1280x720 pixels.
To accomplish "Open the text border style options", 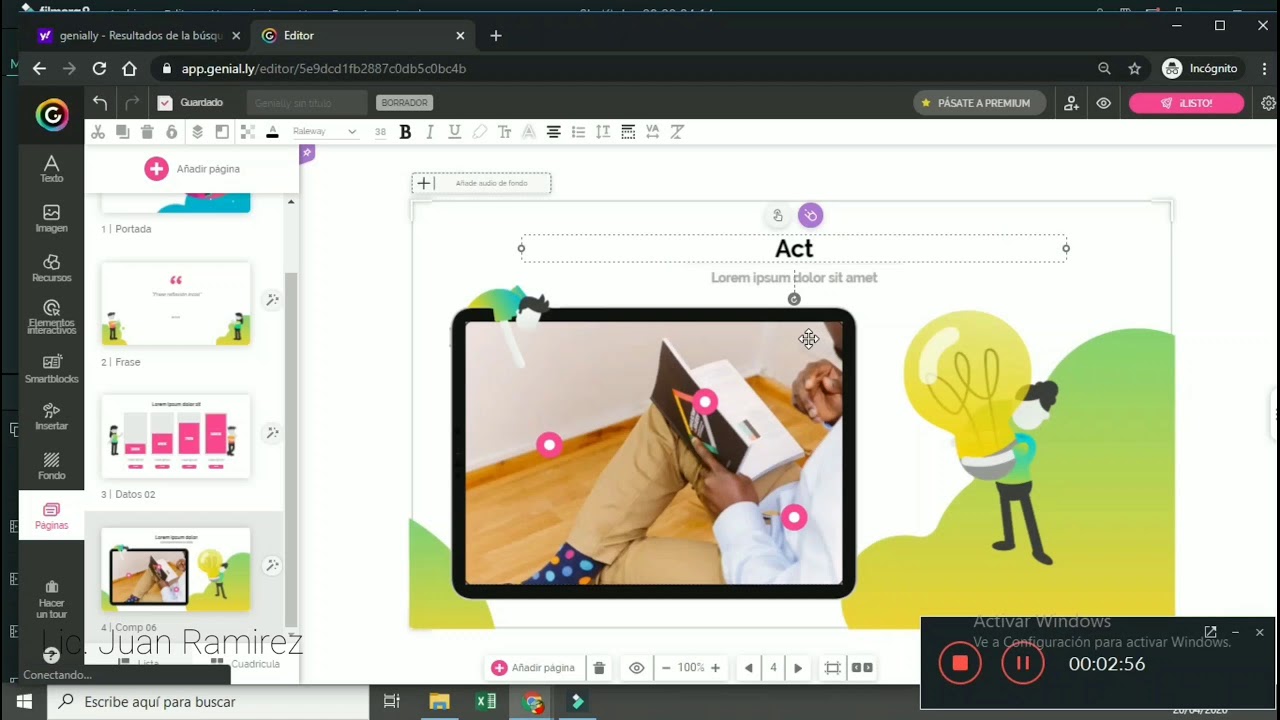I will 628,132.
